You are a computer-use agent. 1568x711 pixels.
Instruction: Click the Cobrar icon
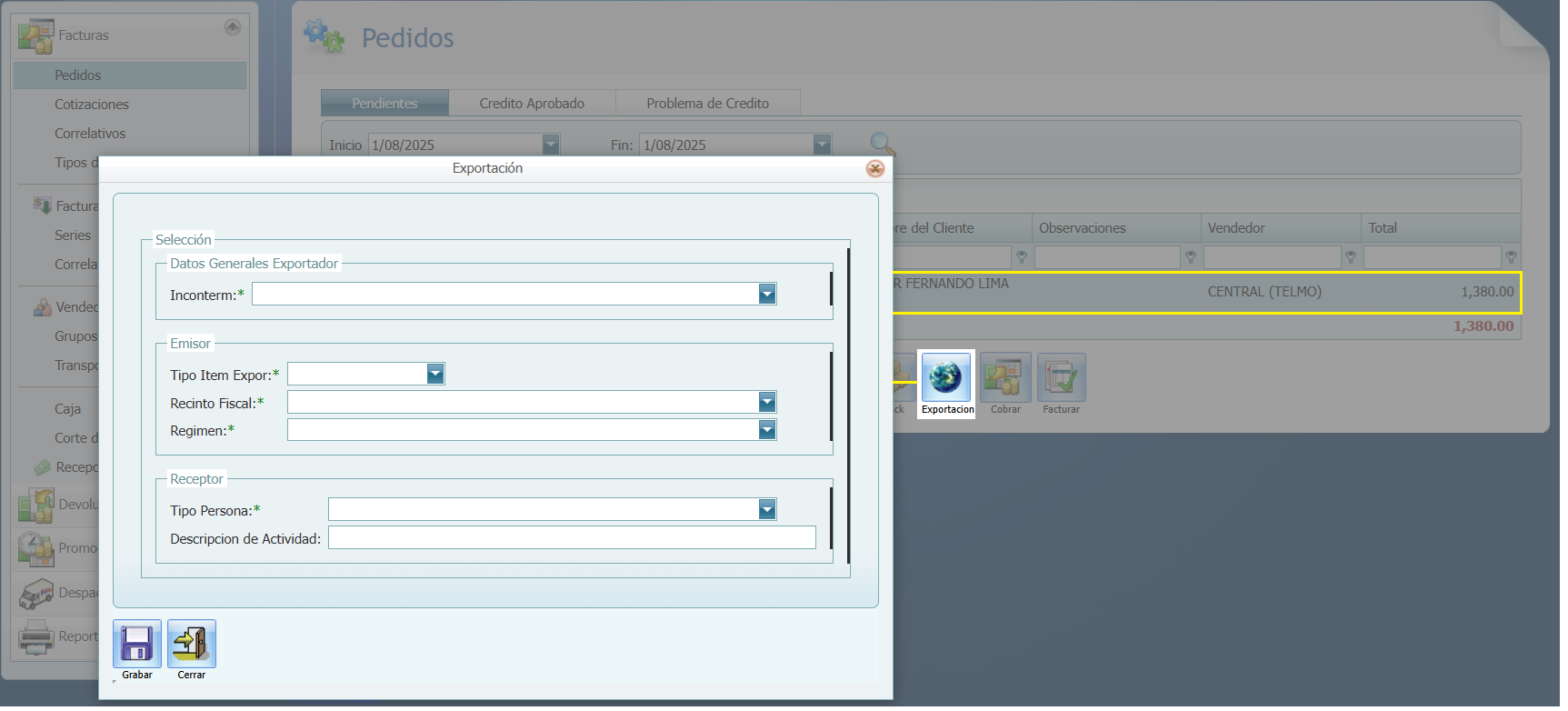point(1005,377)
